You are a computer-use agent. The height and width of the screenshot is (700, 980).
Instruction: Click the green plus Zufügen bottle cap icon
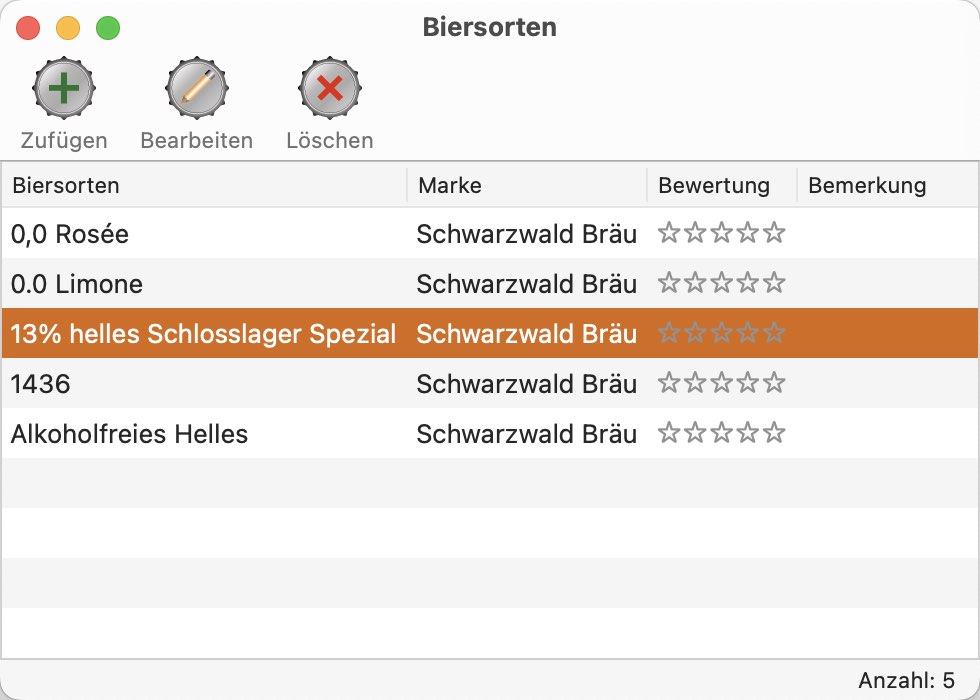click(x=64, y=88)
